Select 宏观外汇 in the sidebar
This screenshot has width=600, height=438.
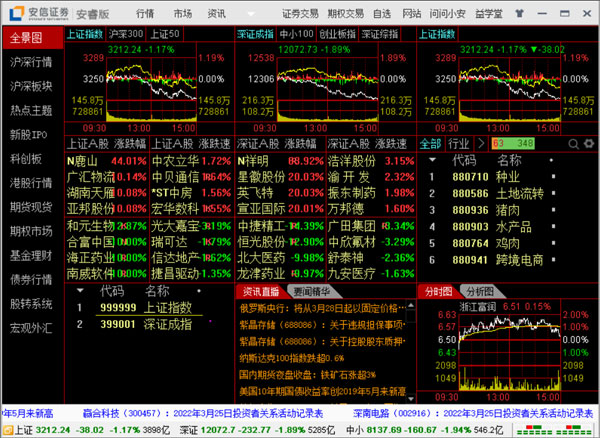point(31,328)
